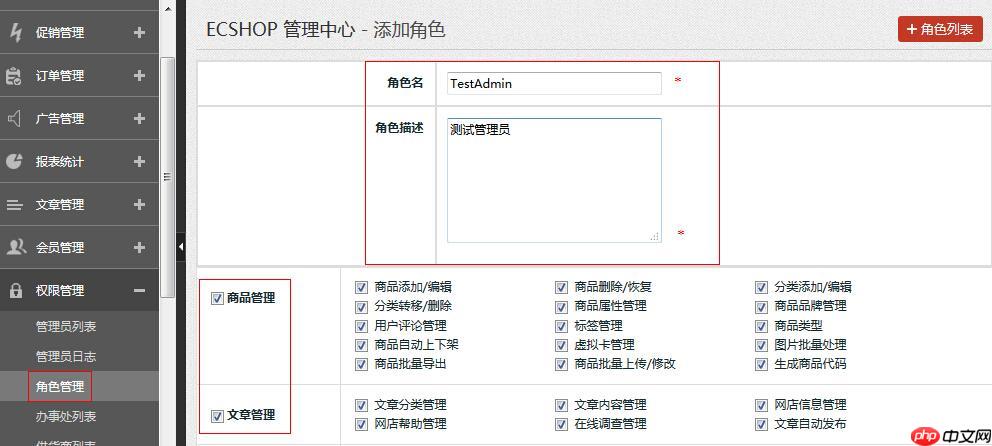Uncheck 商品删除/恢复 permission

coord(561,287)
